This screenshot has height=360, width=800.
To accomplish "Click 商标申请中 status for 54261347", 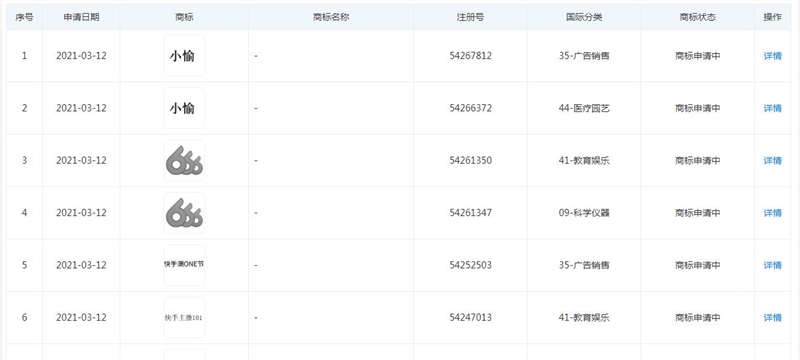I will tap(697, 213).
